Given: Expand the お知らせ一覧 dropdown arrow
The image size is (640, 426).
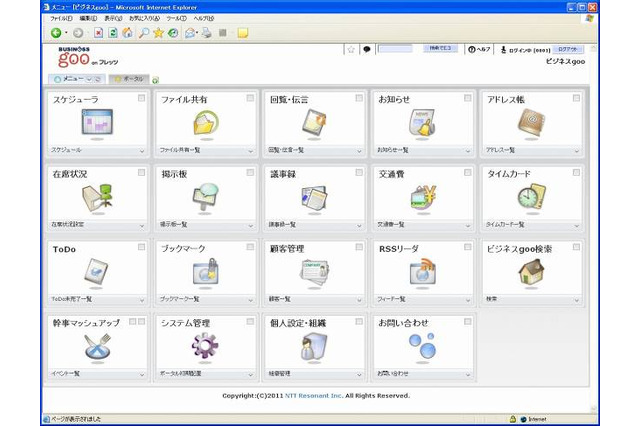Looking at the screenshot, I should point(468,151).
